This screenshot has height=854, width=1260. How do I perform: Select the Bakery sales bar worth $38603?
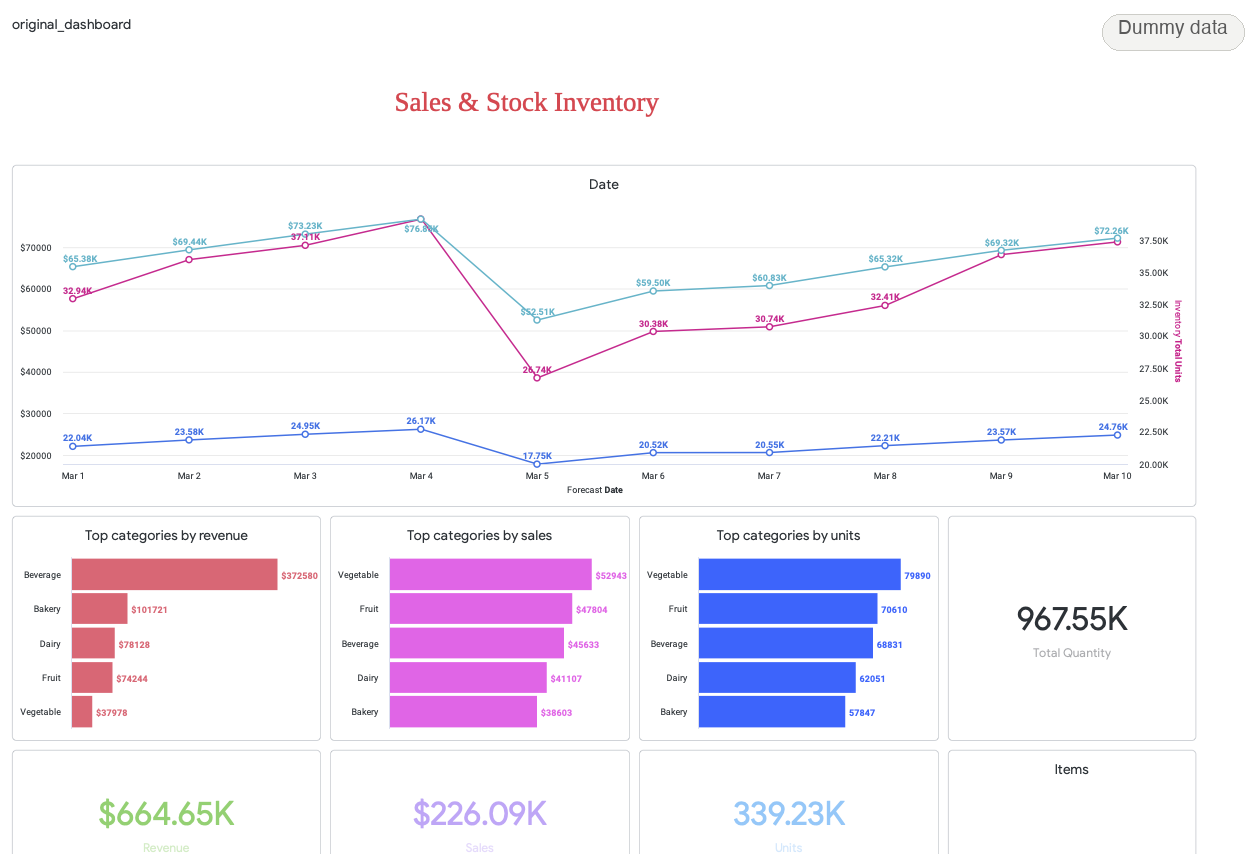click(x=463, y=712)
